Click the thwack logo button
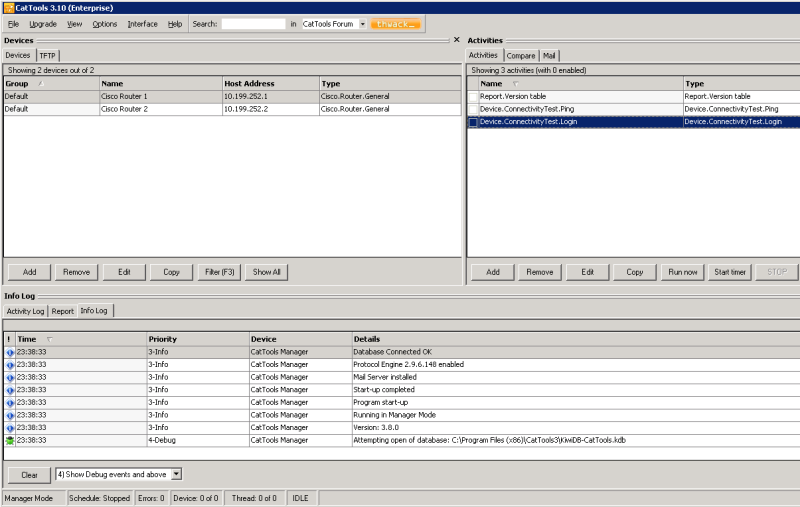 tap(395, 24)
